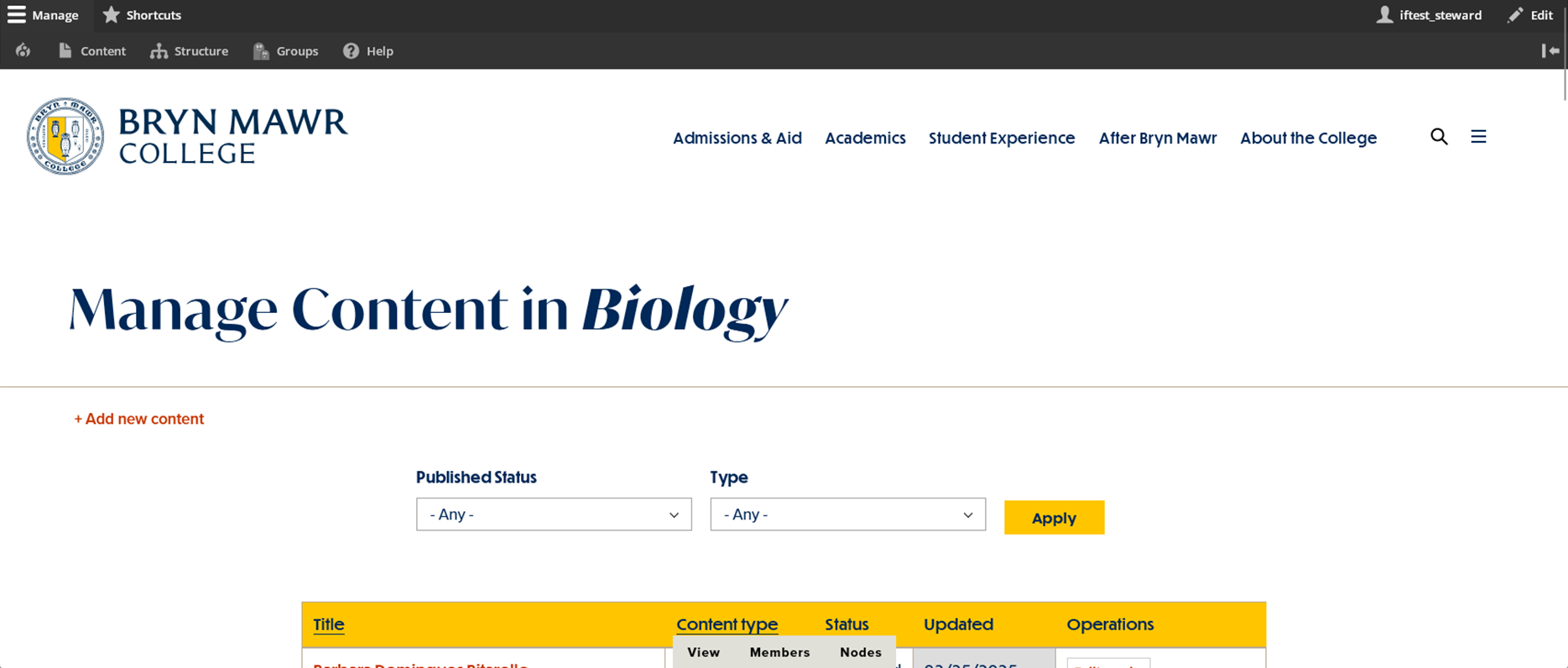
Task: Click the Status column header
Action: coord(847,624)
